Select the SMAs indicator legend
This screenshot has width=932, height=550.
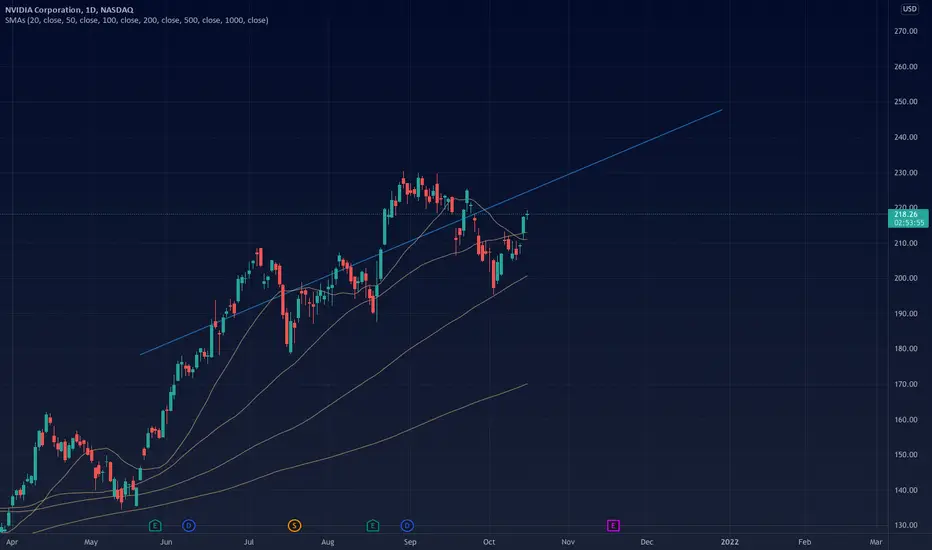[x=137, y=20]
